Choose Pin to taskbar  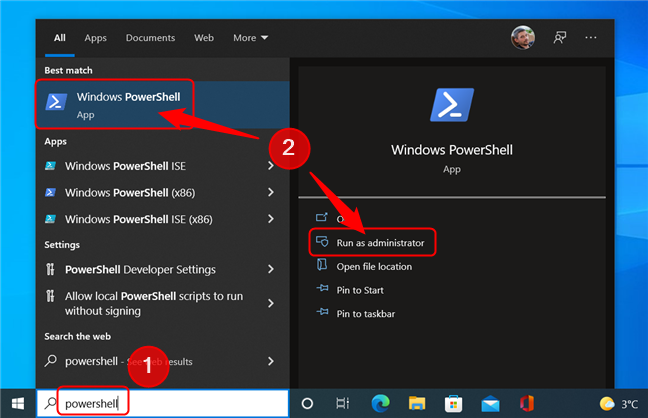pyautogui.click(x=366, y=314)
